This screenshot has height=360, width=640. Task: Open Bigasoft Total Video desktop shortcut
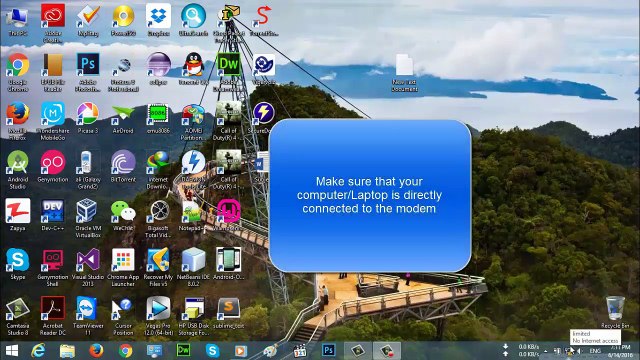pyautogui.click(x=158, y=218)
